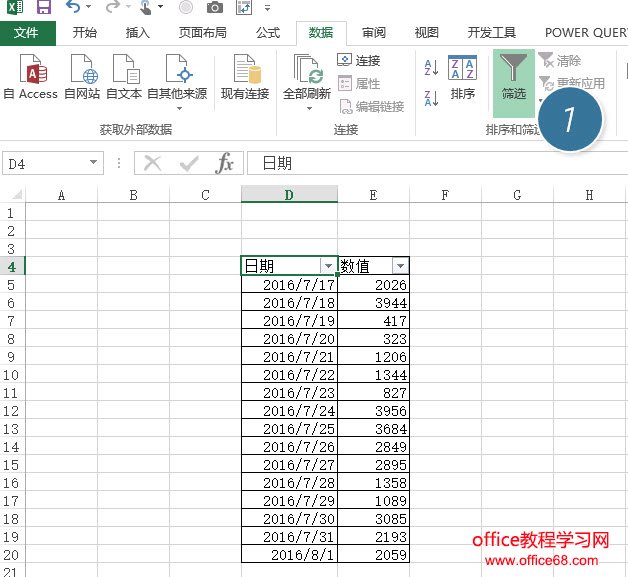Viewport: 628px width, 577px height.
Task: Open the camera tool in quick access
Action: (x=215, y=7)
